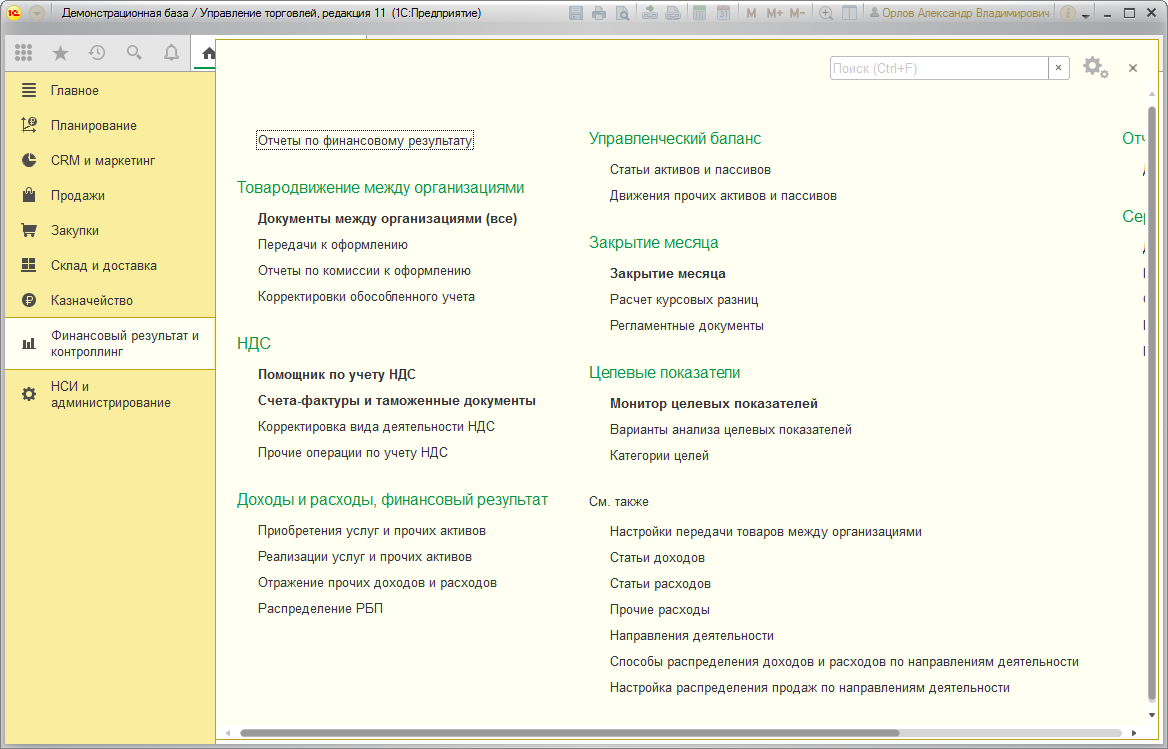Viewport: 1168px width, 749px height.
Task: Expand service info dropdown arrow near user
Action: [x=1086, y=15]
